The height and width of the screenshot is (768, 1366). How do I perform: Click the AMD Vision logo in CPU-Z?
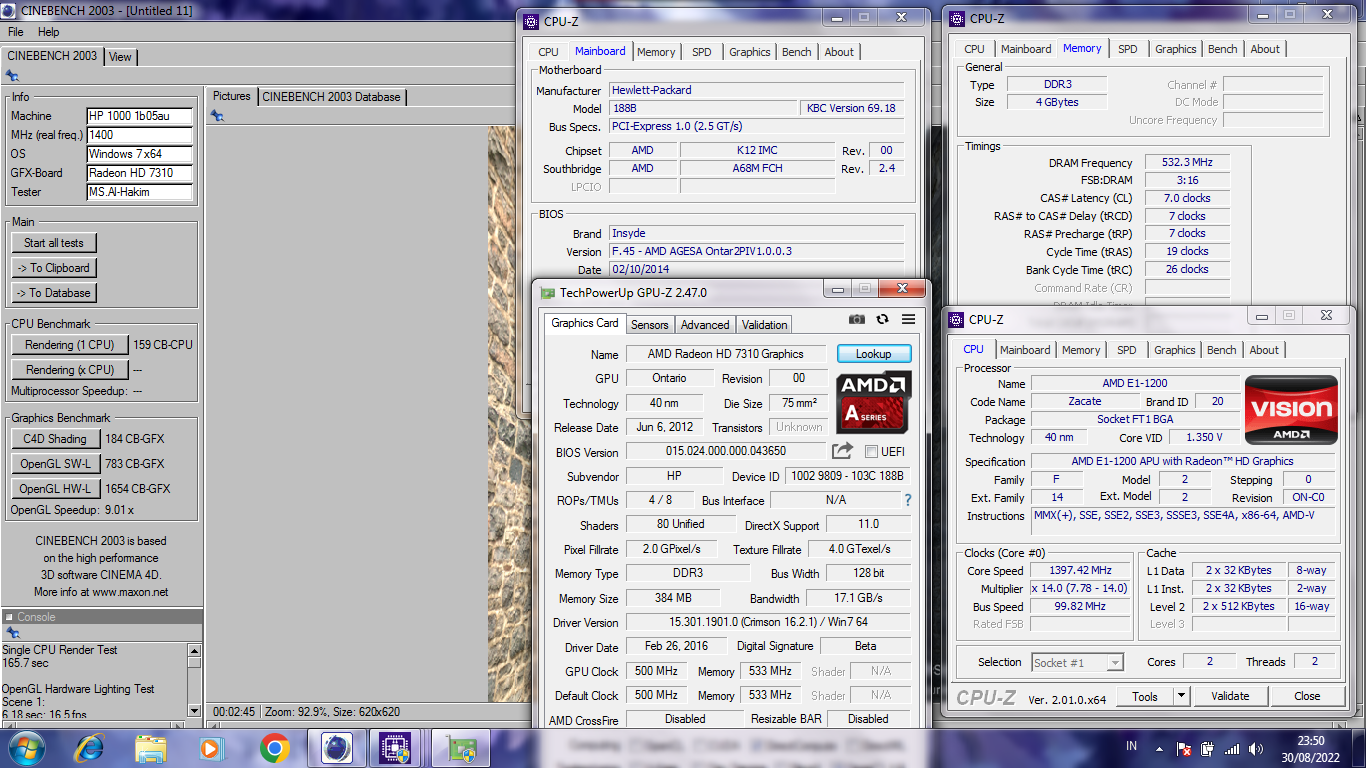1291,410
